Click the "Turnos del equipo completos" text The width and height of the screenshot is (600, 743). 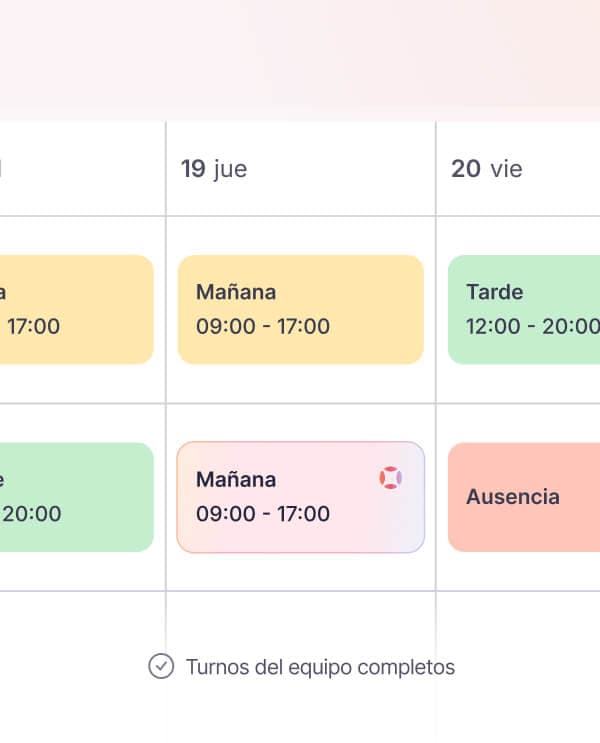(x=320, y=667)
